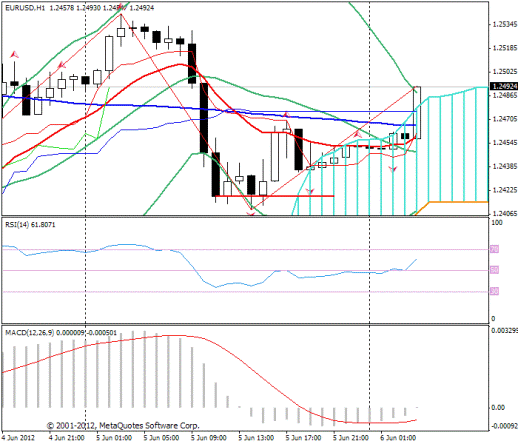Select the 1.24865 price axis label
The height and width of the screenshot is (444, 518).
tap(505, 95)
